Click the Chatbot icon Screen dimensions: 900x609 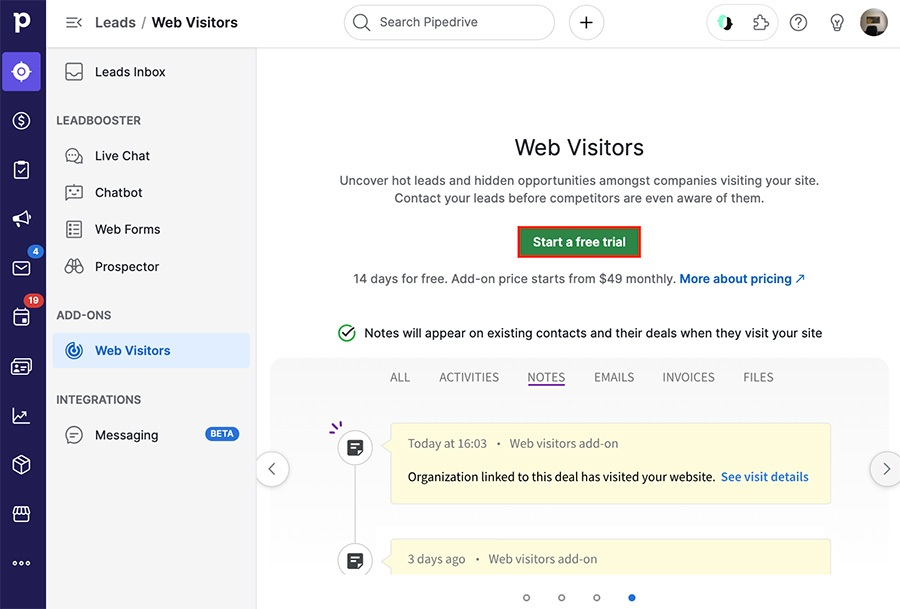pyautogui.click(x=74, y=192)
